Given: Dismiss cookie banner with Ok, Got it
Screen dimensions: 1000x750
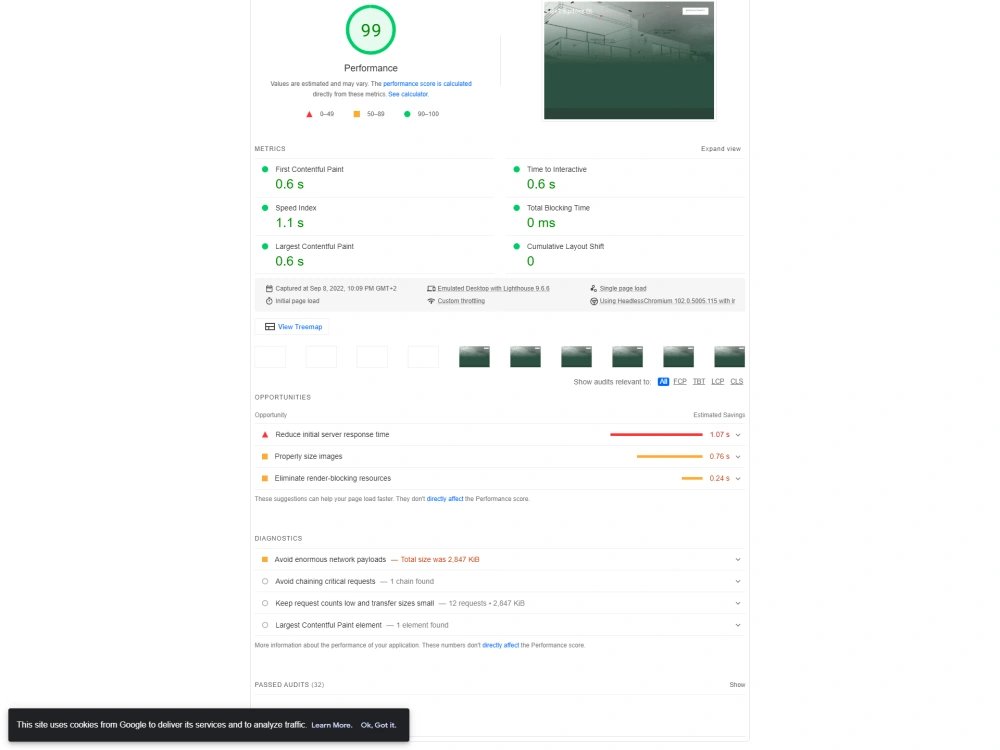Looking at the screenshot, I should coord(378,725).
